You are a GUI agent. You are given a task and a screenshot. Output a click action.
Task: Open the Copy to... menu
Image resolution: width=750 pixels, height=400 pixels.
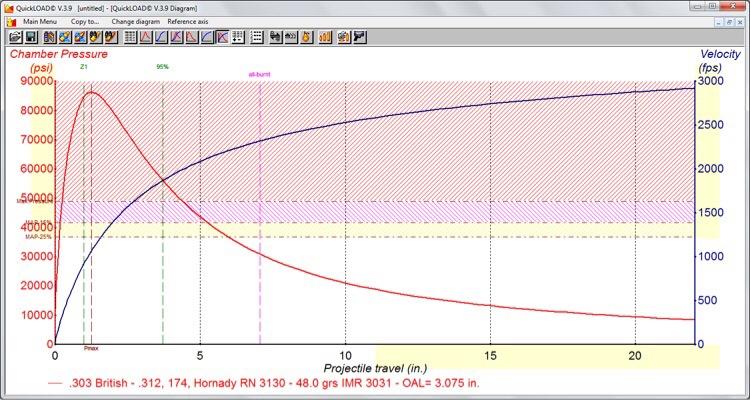click(x=85, y=22)
